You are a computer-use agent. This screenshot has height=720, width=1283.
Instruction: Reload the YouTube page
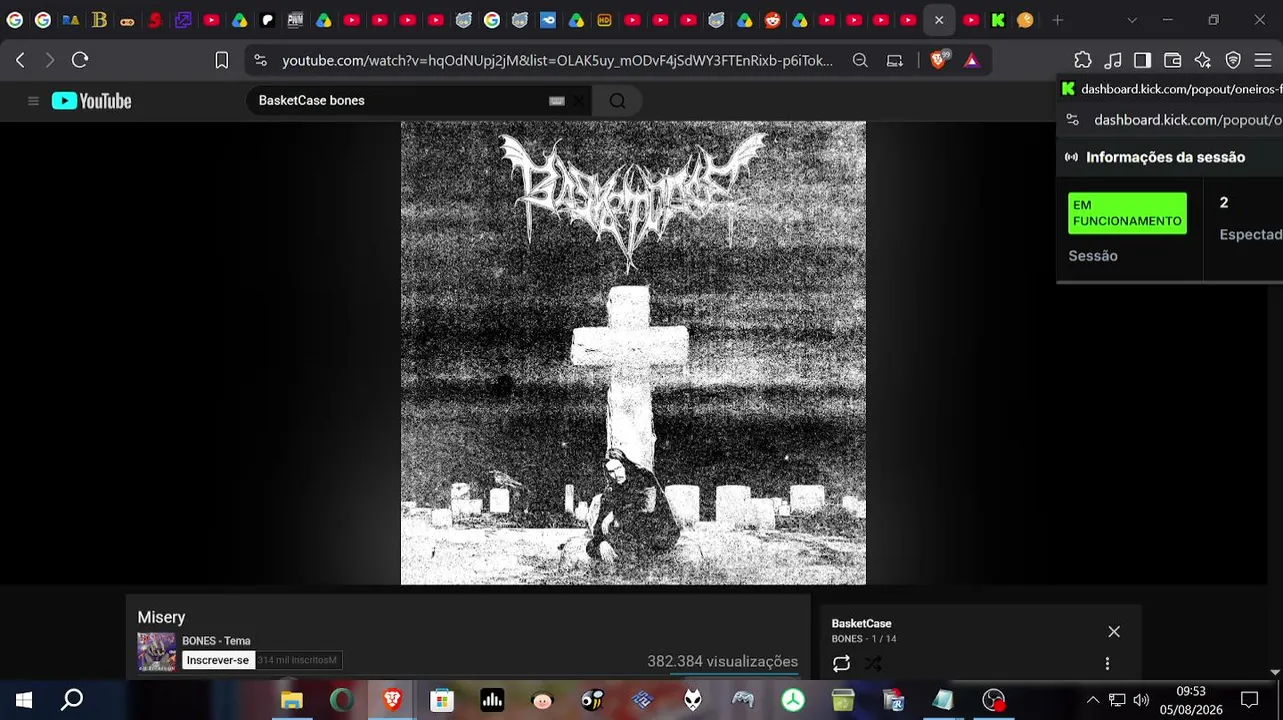[80, 60]
